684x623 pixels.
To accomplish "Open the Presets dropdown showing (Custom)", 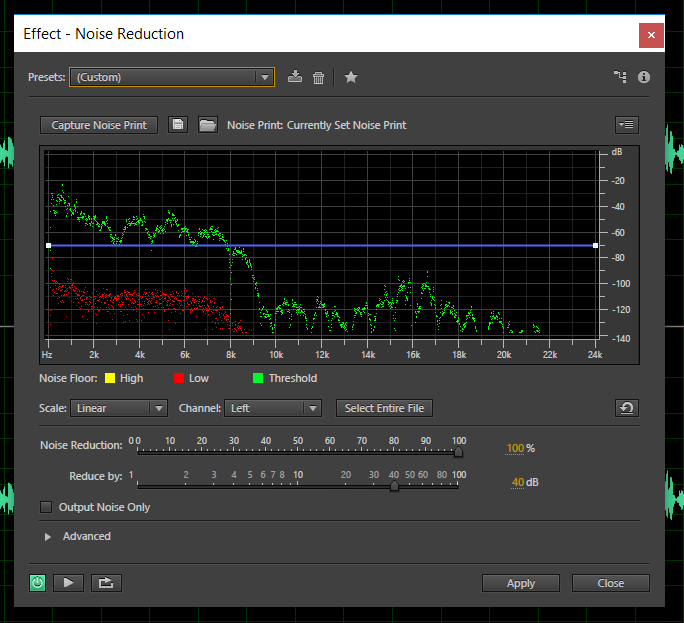I will point(172,77).
